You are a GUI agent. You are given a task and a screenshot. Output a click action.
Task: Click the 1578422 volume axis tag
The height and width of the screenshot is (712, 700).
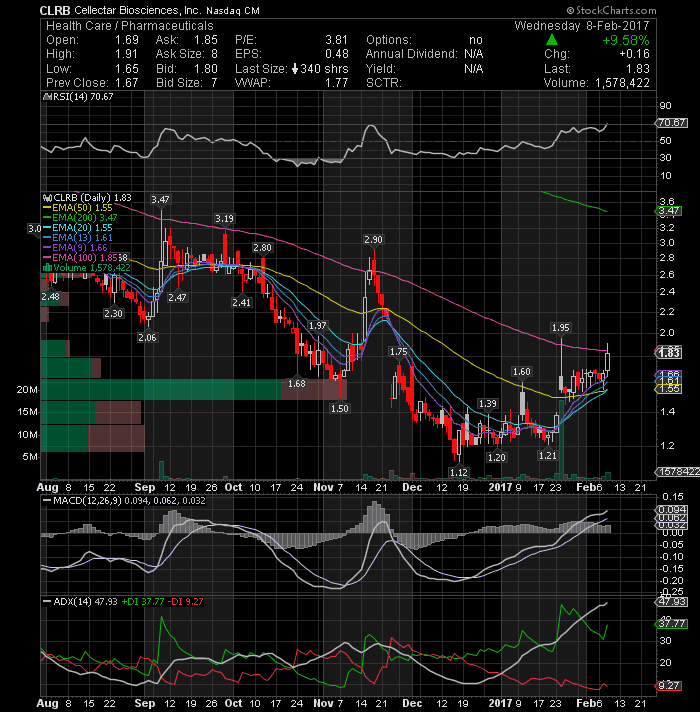pyautogui.click(x=679, y=472)
